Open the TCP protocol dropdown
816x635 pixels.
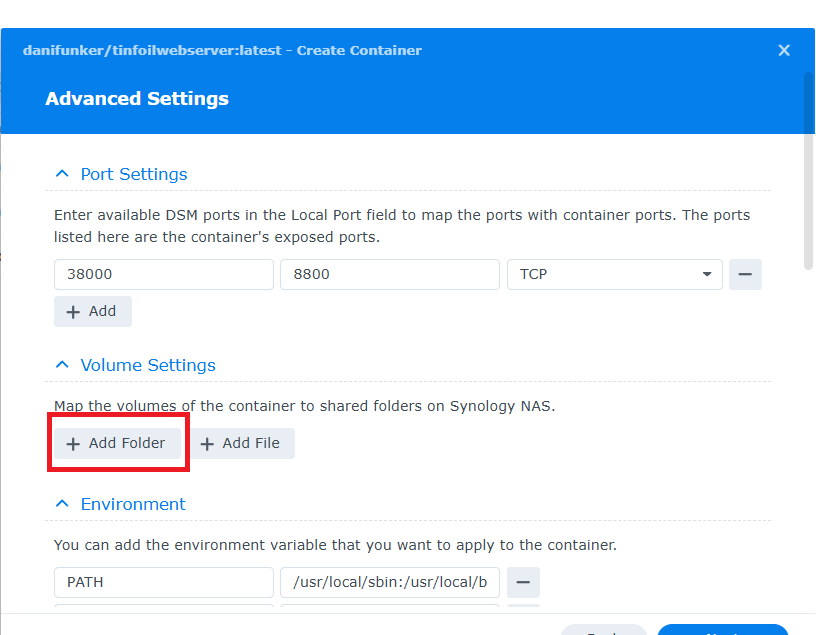pos(614,274)
